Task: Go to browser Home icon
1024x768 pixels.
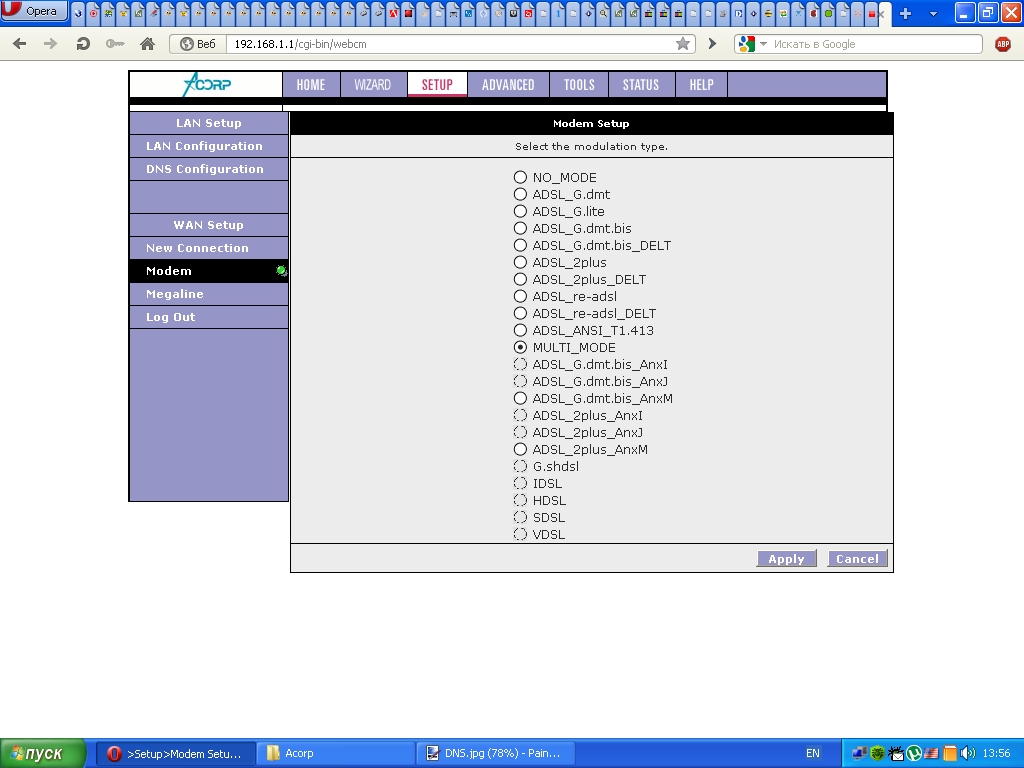Action: pos(147,44)
